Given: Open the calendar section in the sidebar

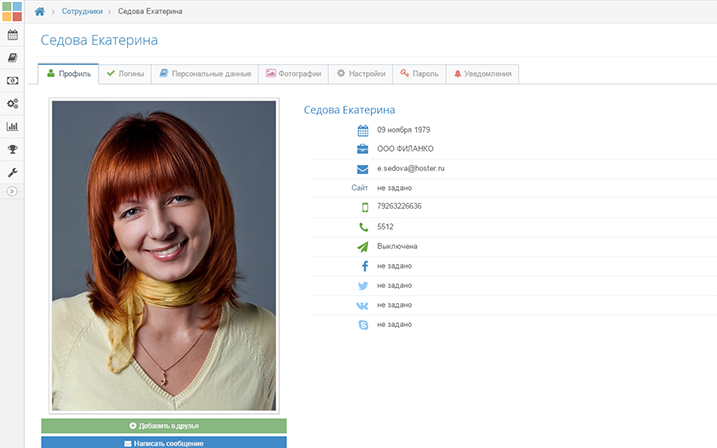Looking at the screenshot, I should 12,35.
